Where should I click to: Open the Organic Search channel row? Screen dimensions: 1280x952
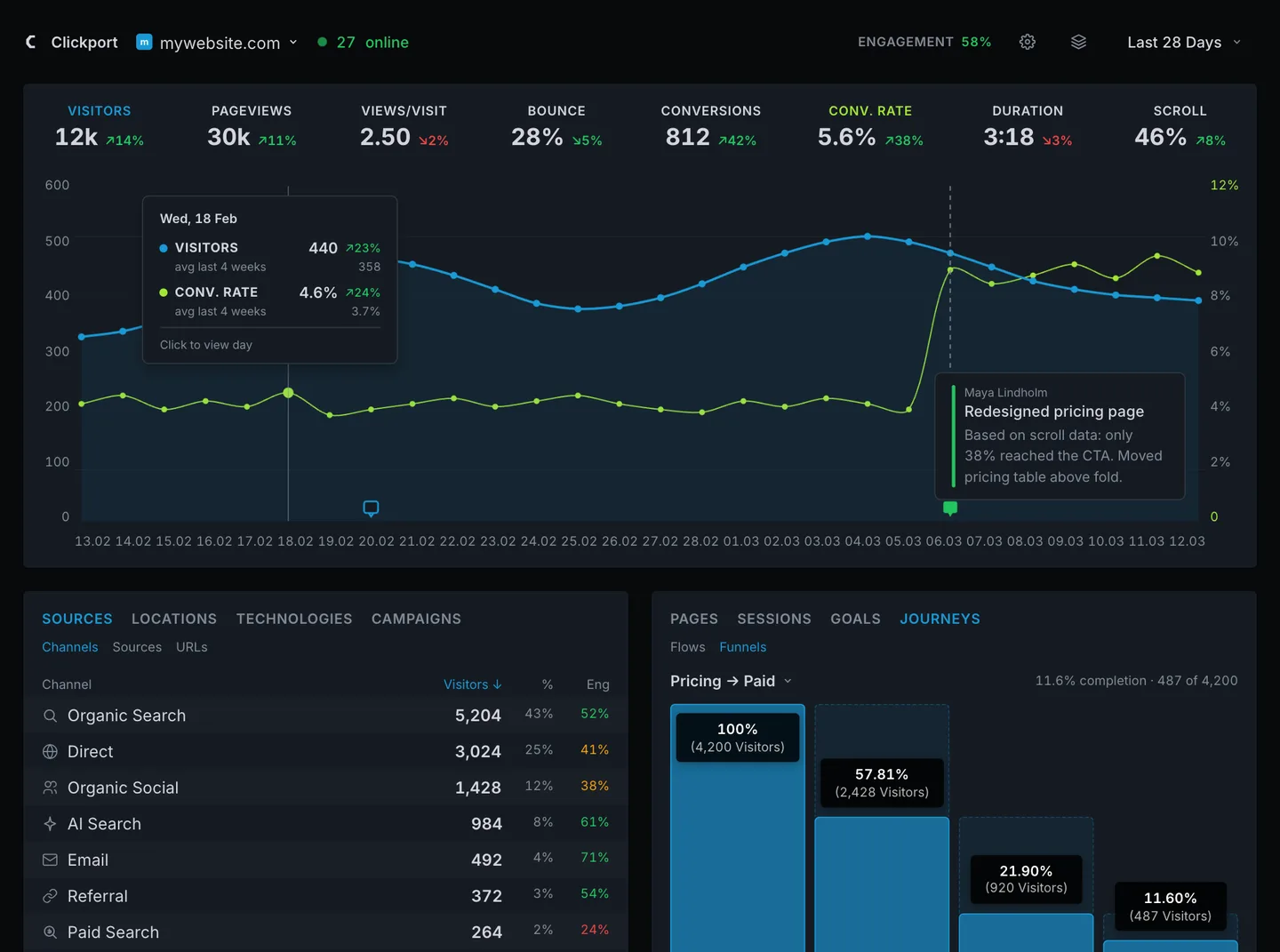click(325, 716)
